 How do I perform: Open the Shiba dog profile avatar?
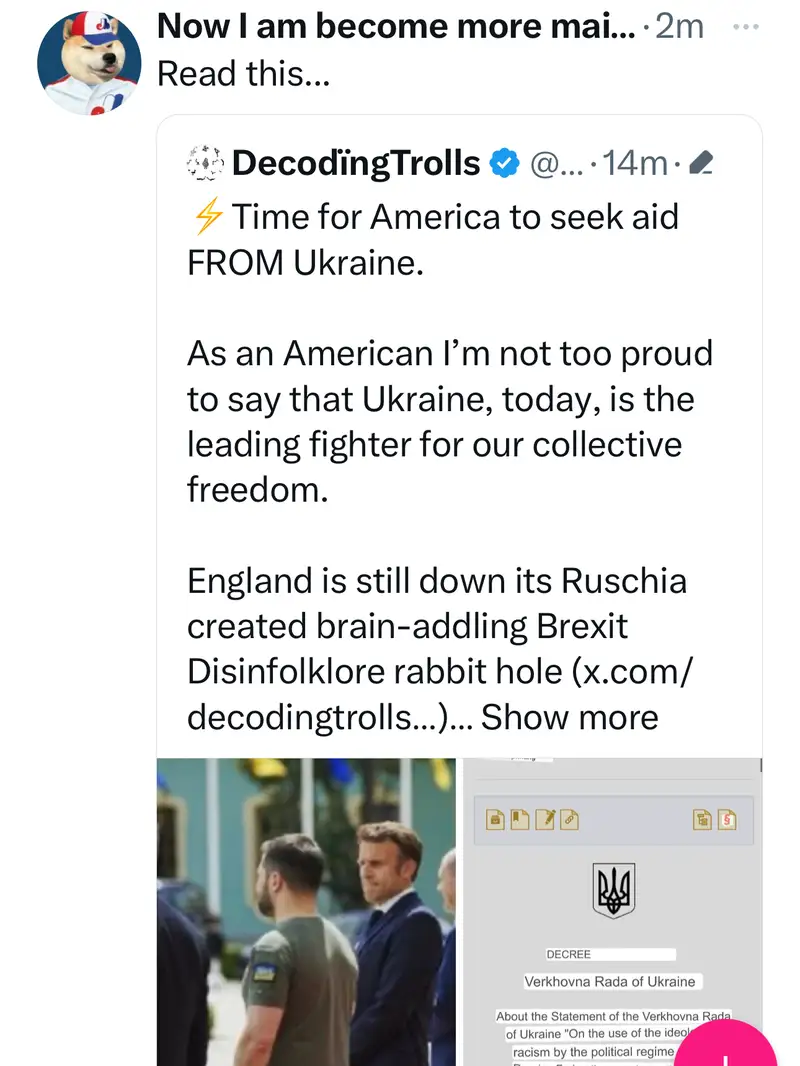(x=86, y=63)
